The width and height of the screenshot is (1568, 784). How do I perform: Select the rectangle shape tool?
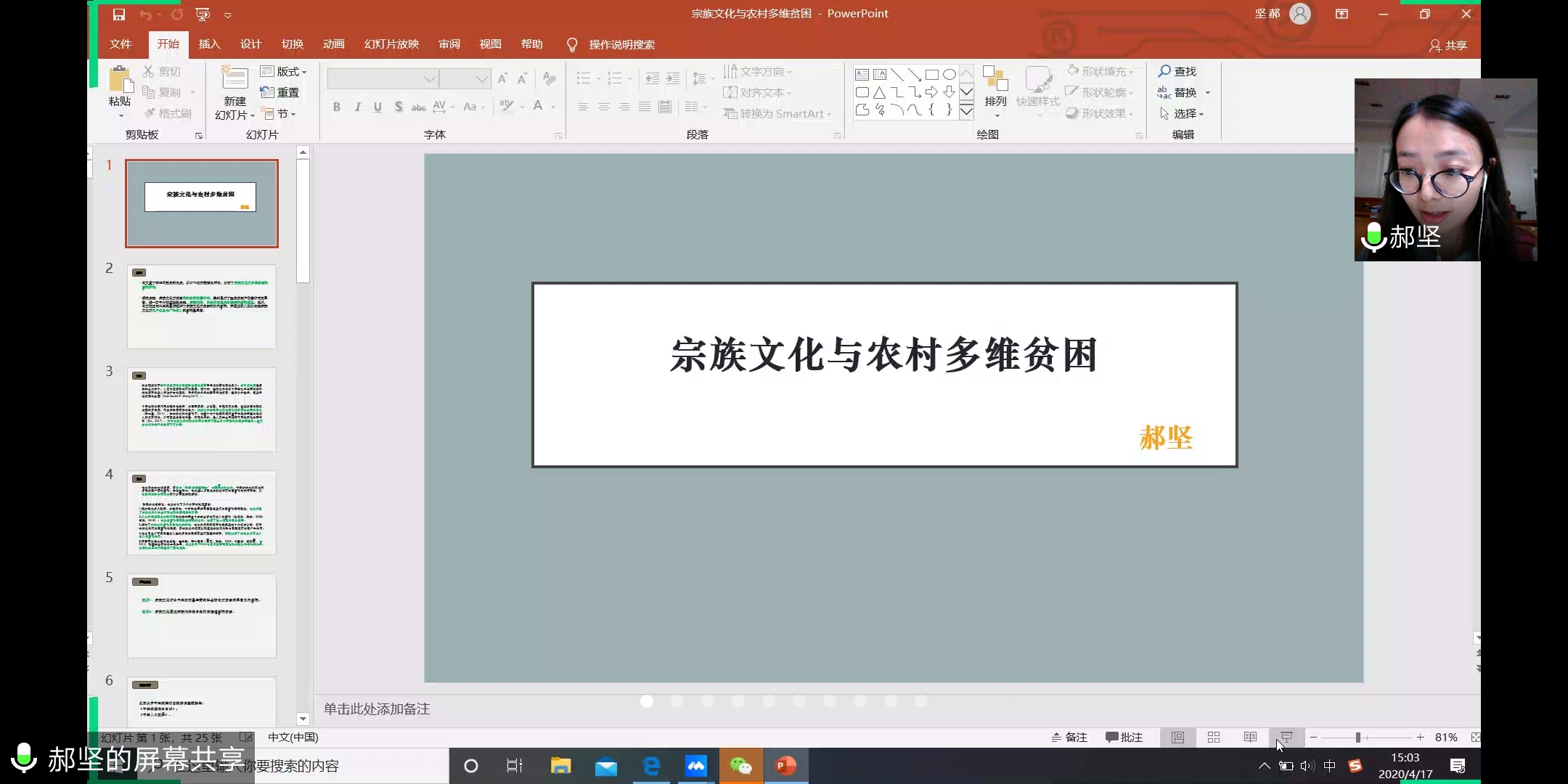[934, 74]
